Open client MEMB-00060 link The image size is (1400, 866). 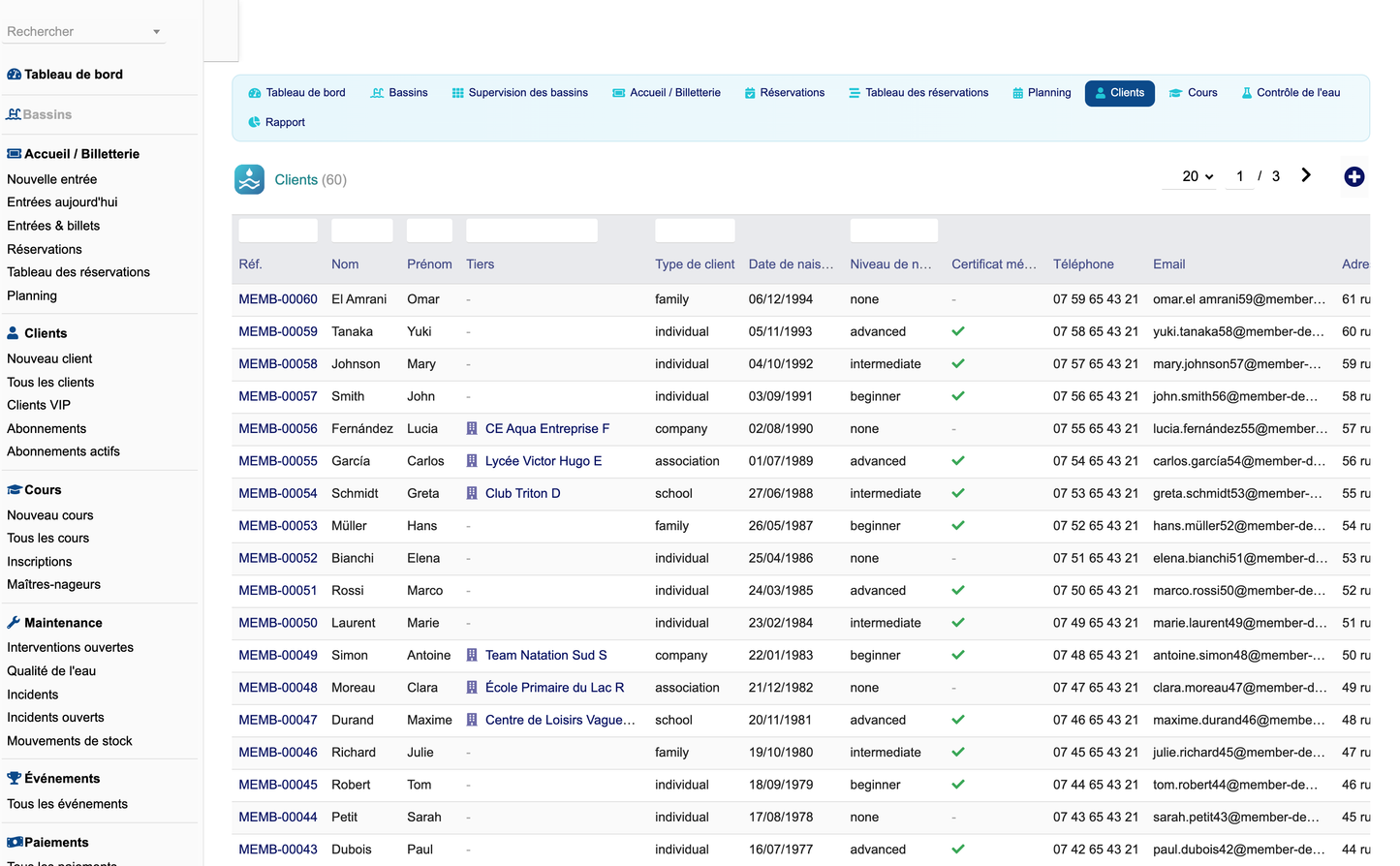pyautogui.click(x=278, y=299)
